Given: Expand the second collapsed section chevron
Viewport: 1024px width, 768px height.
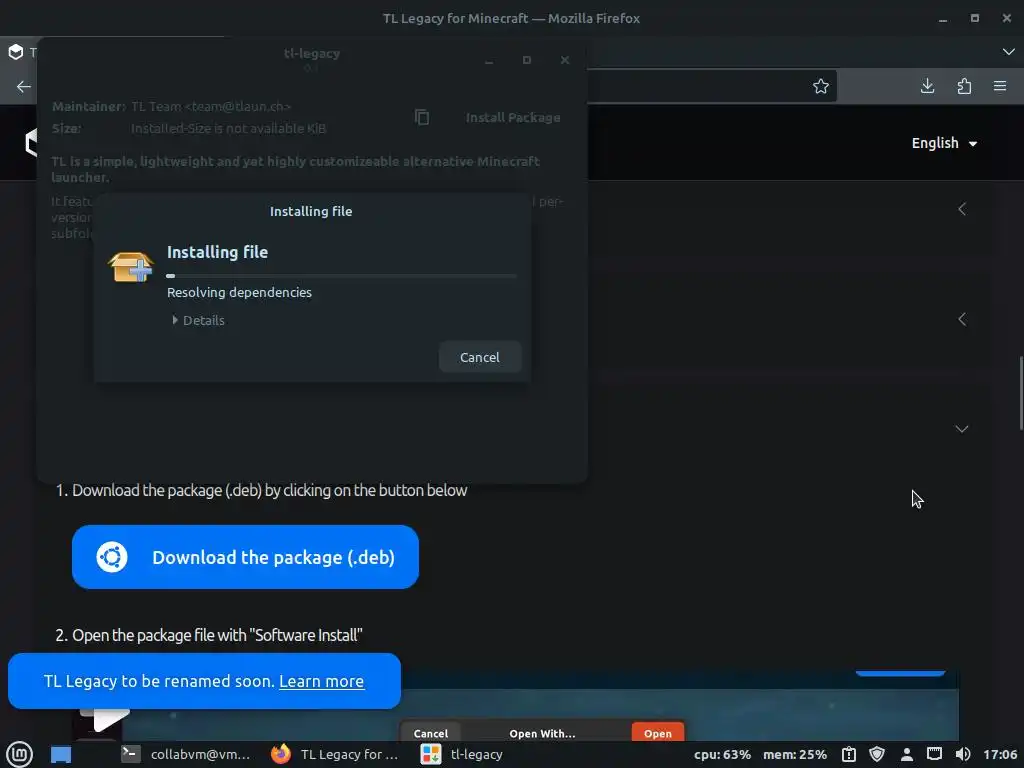Looking at the screenshot, I should (962, 319).
